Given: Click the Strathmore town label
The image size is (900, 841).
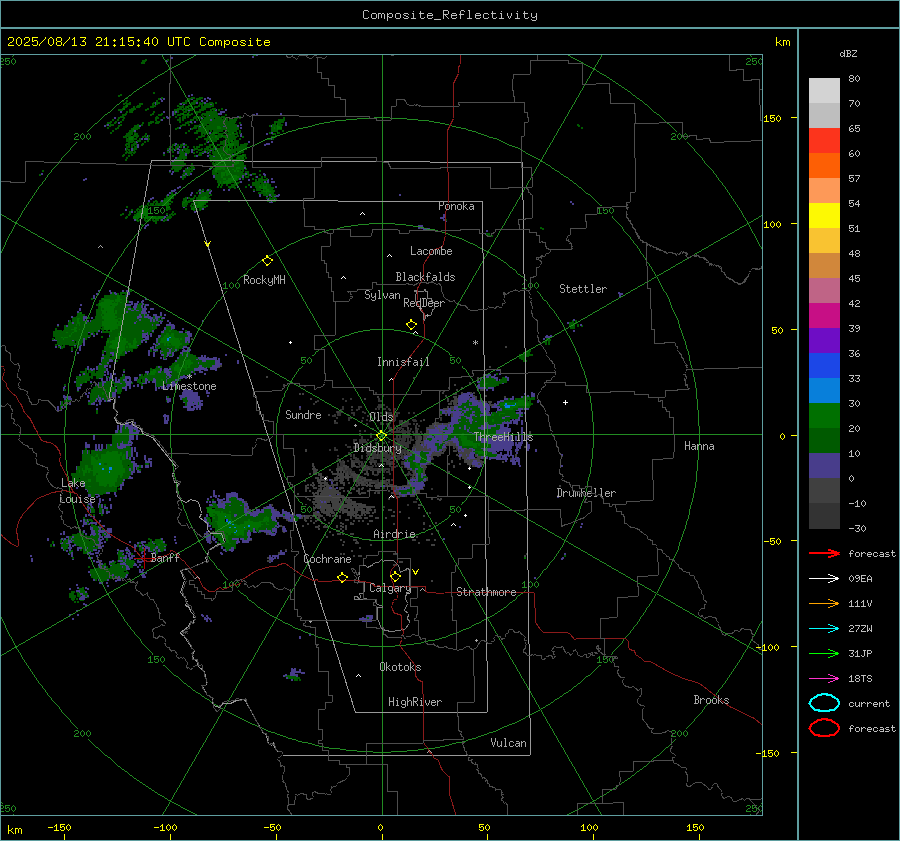Looking at the screenshot, I should pos(486,592).
